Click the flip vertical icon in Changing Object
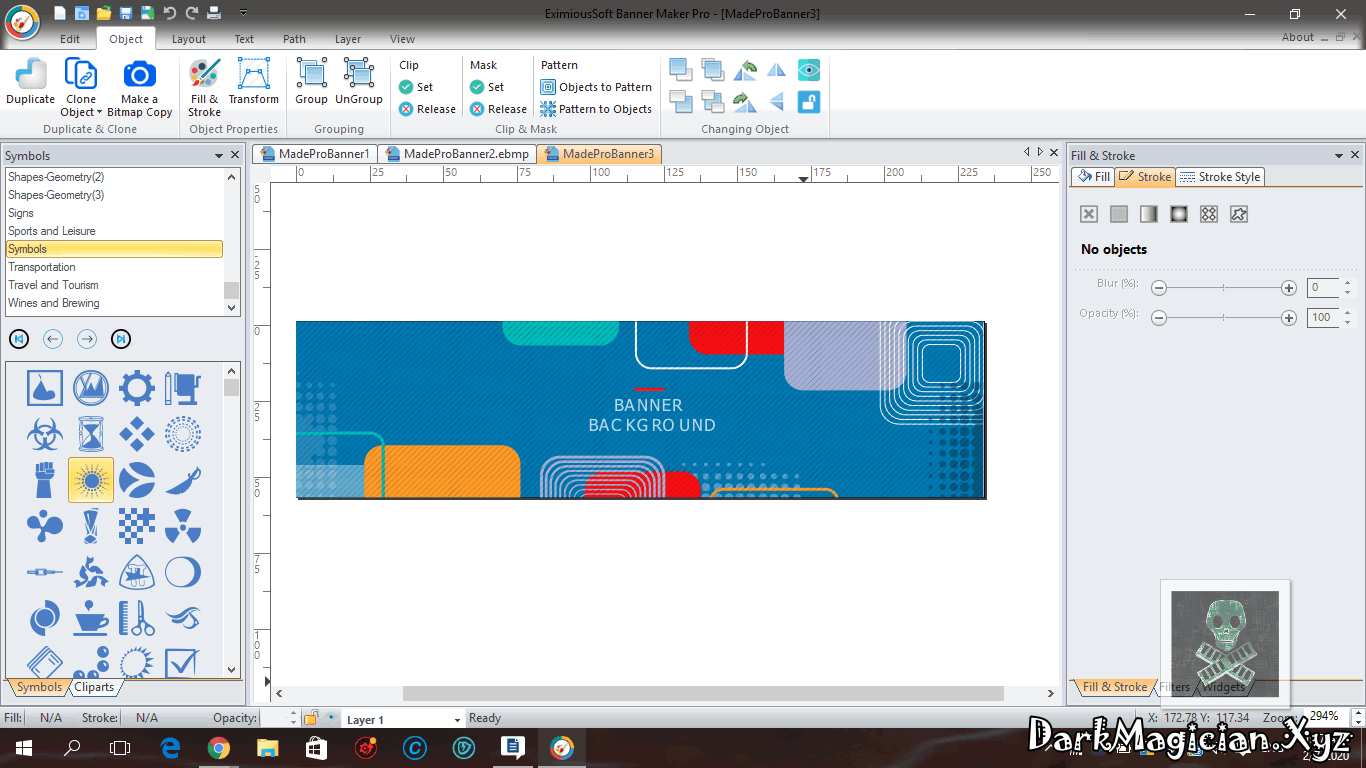This screenshot has height=768, width=1366. (777, 101)
